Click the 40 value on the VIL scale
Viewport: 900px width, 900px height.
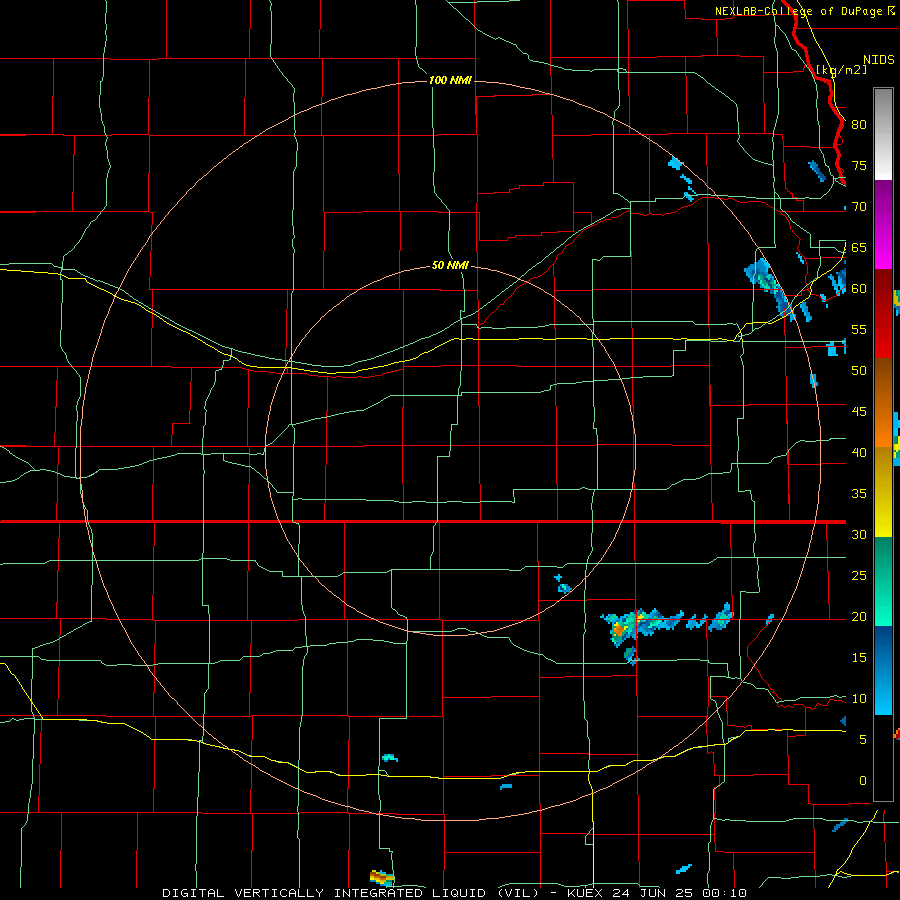[859, 452]
